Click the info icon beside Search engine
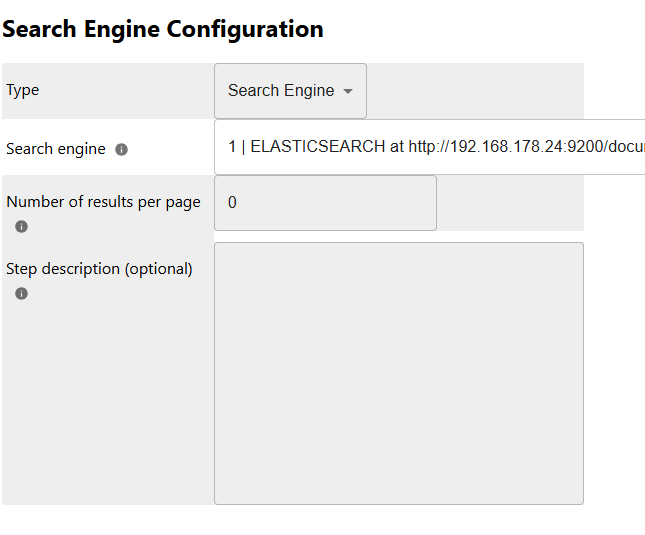Viewport: 645px width, 535px height. click(x=122, y=149)
